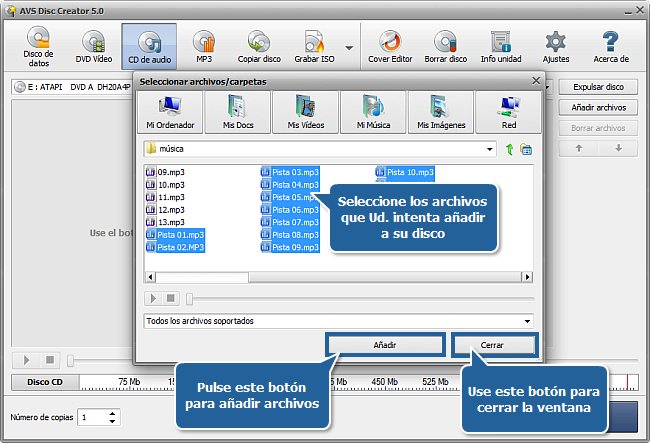Open the Disco de datos tool
Screen dimensions: 650x443
[x=38, y=46]
